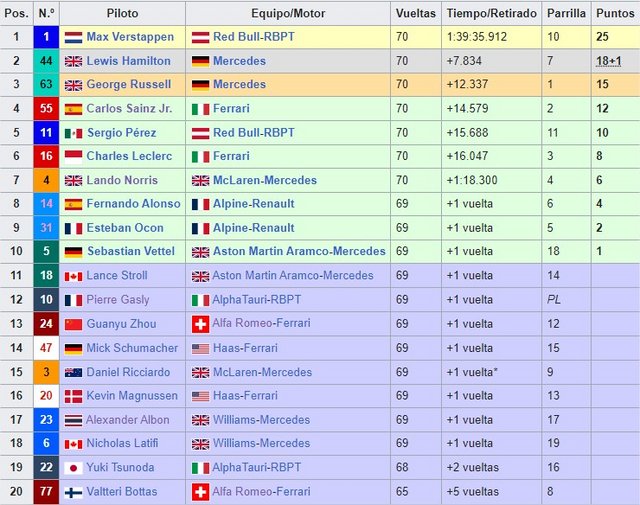Click the Australian flag next to Daniel Ricciardo
640x505 pixels.
pos(73,372)
